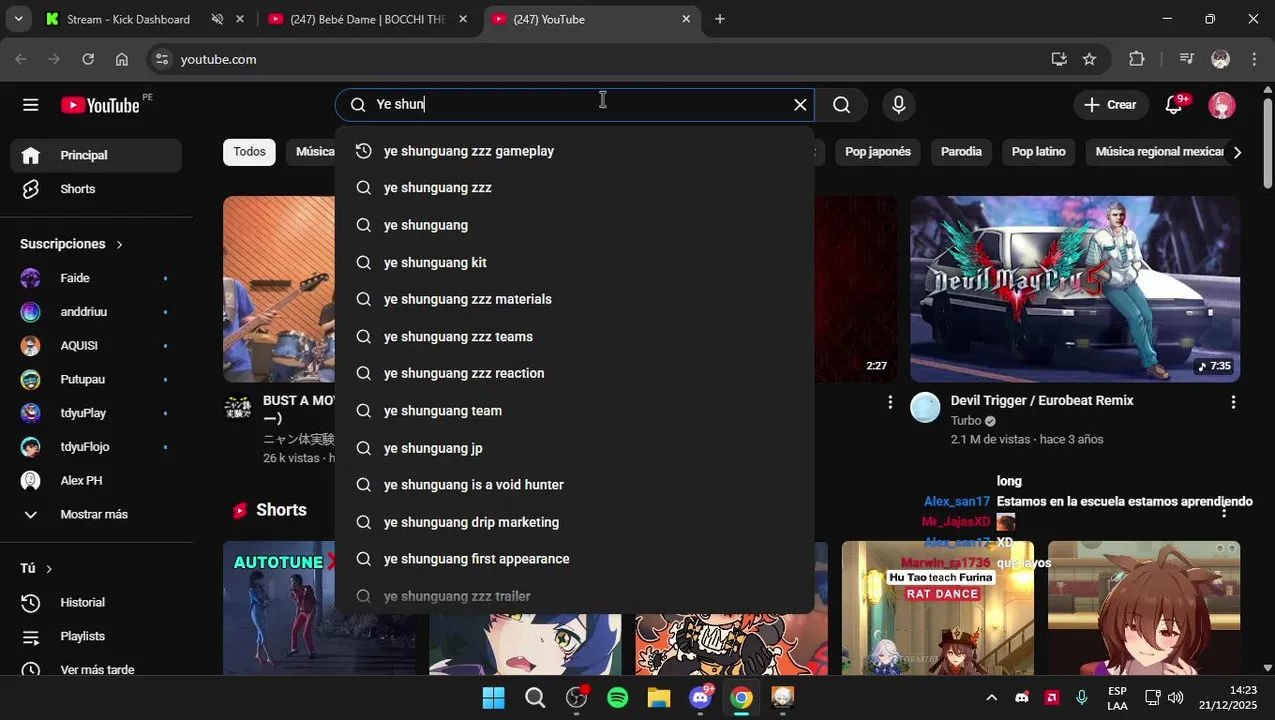Unmute the Kick Dashboard tab
Screen dimensions: 1275x720
217,19
